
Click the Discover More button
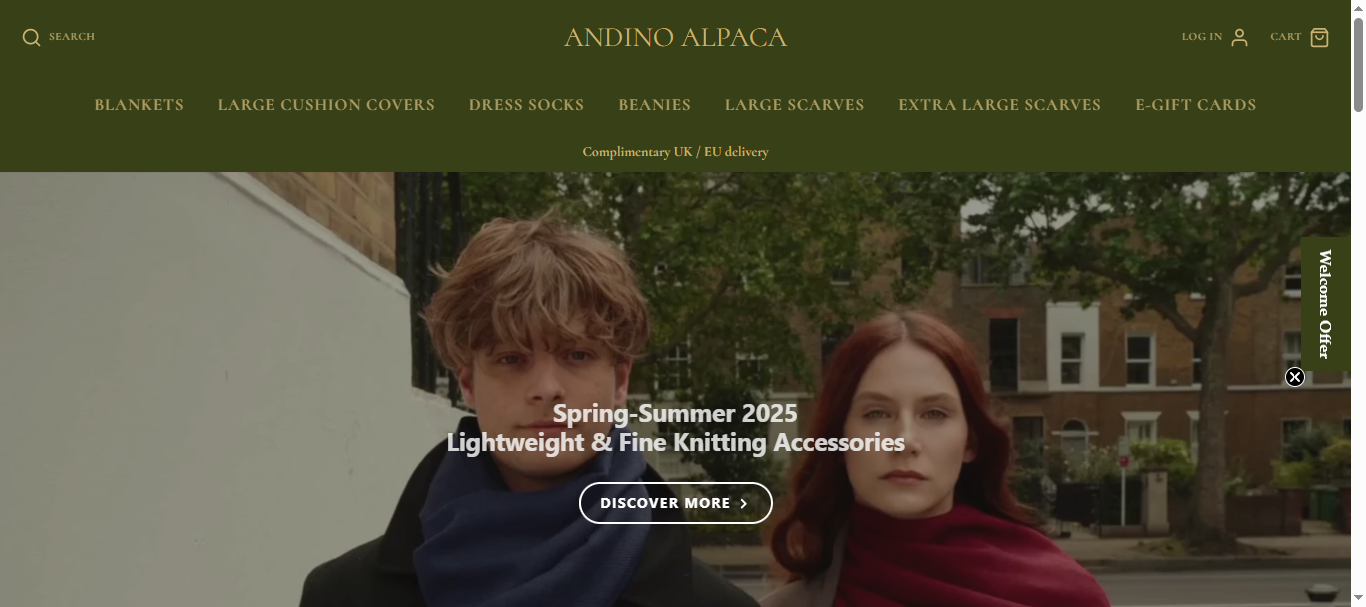675,503
